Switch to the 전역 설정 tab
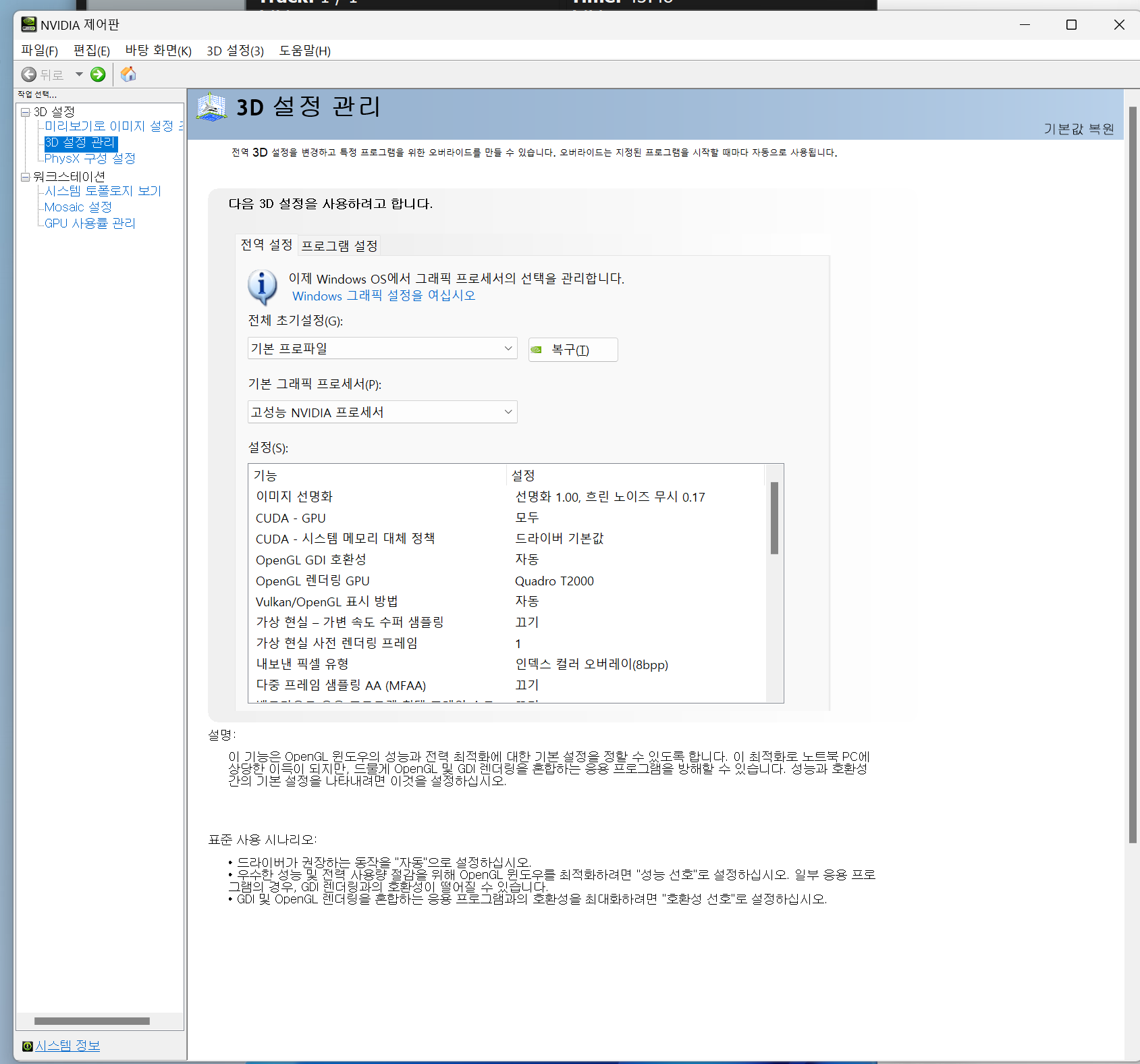 [x=267, y=244]
